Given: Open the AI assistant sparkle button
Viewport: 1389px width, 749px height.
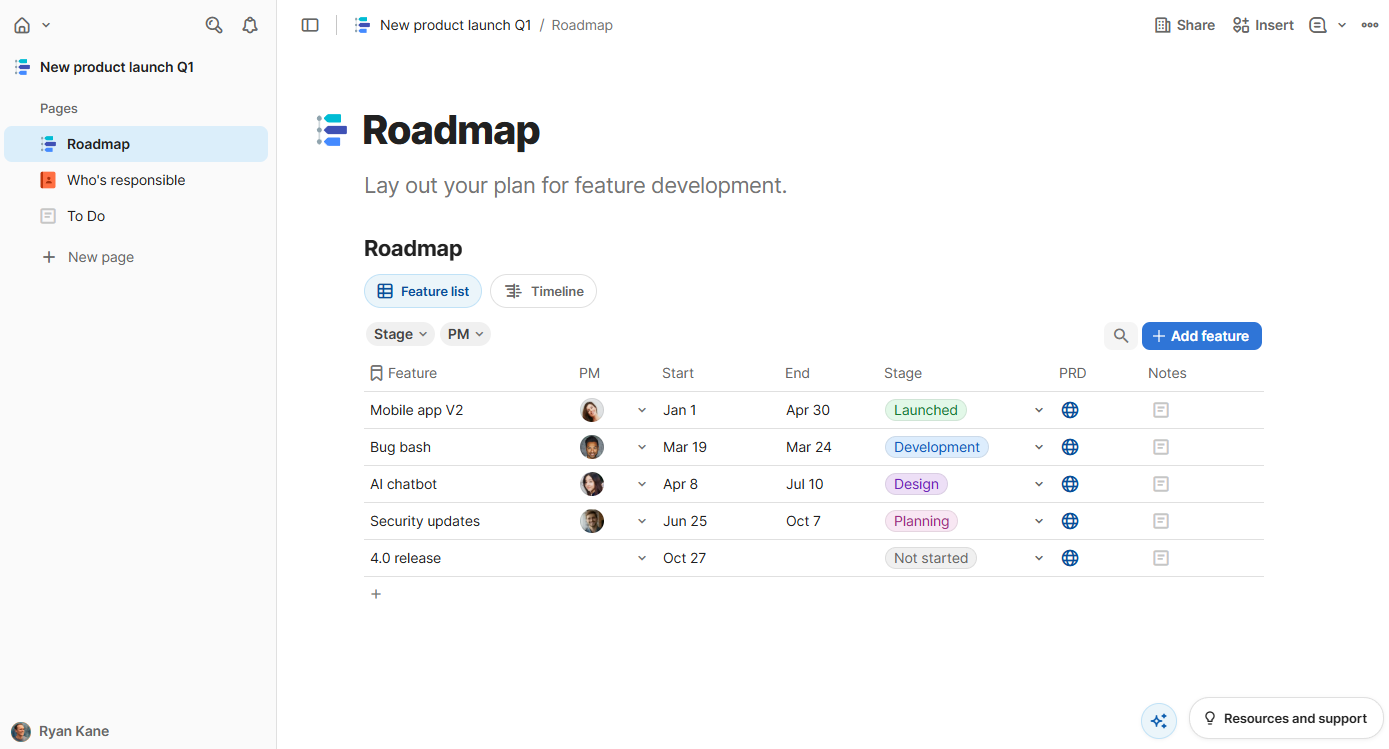Looking at the screenshot, I should coord(1158,719).
